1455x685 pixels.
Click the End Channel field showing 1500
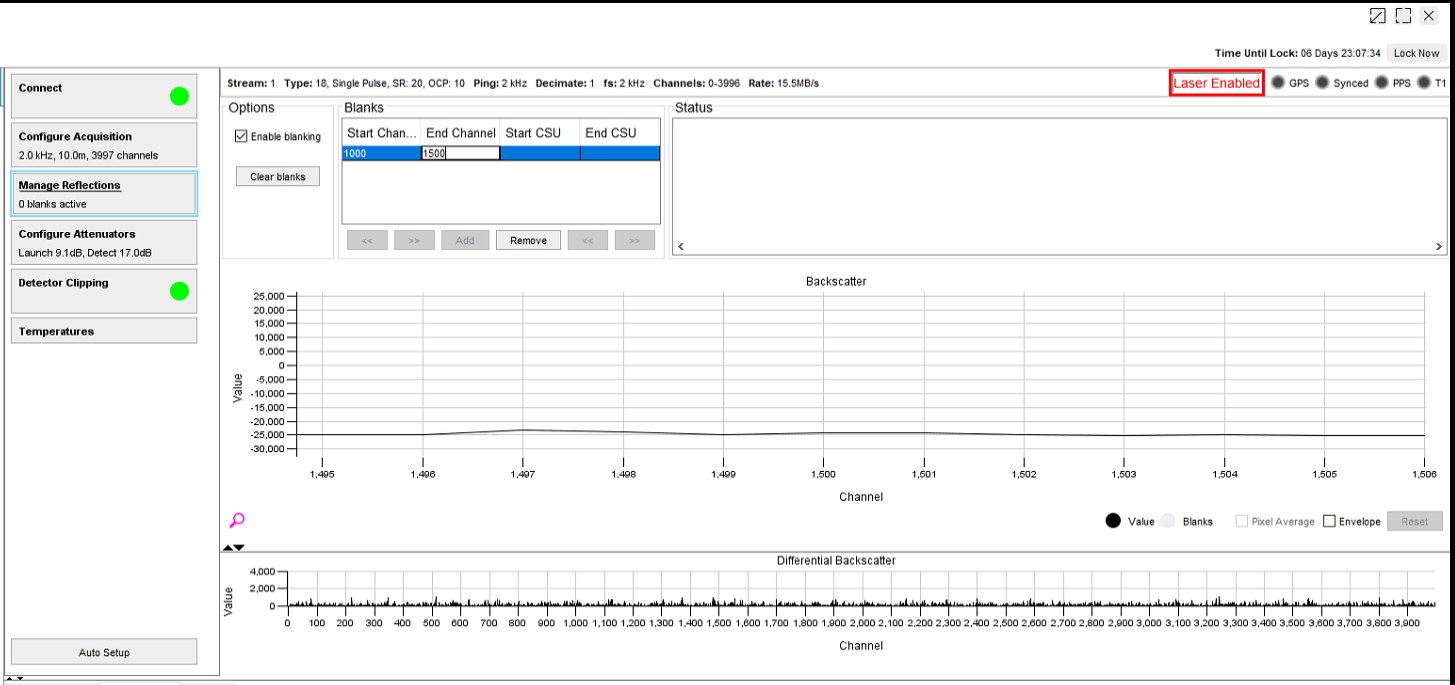coord(461,153)
